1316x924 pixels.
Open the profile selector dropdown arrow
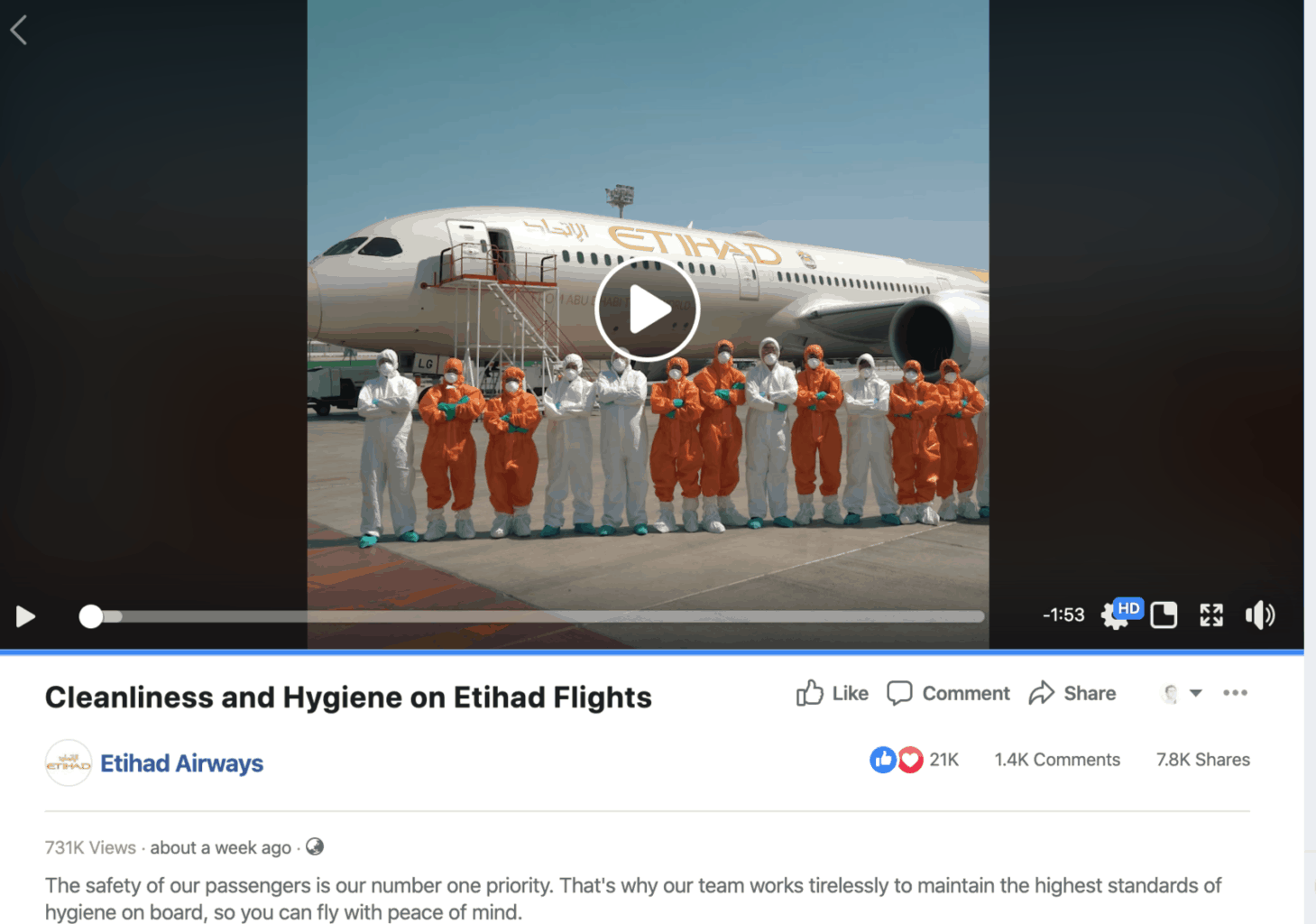click(x=1195, y=693)
